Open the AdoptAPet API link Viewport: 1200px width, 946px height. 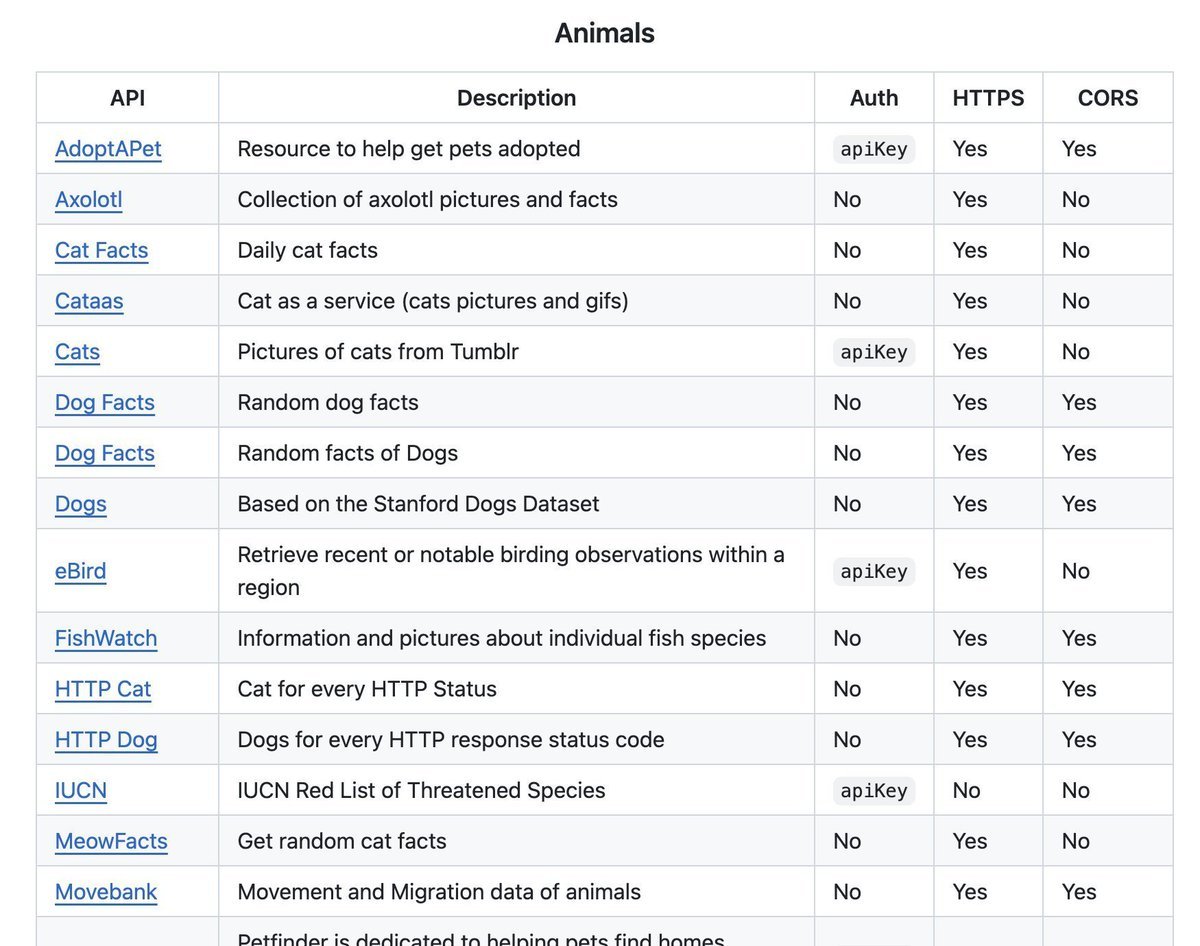[x=108, y=149]
